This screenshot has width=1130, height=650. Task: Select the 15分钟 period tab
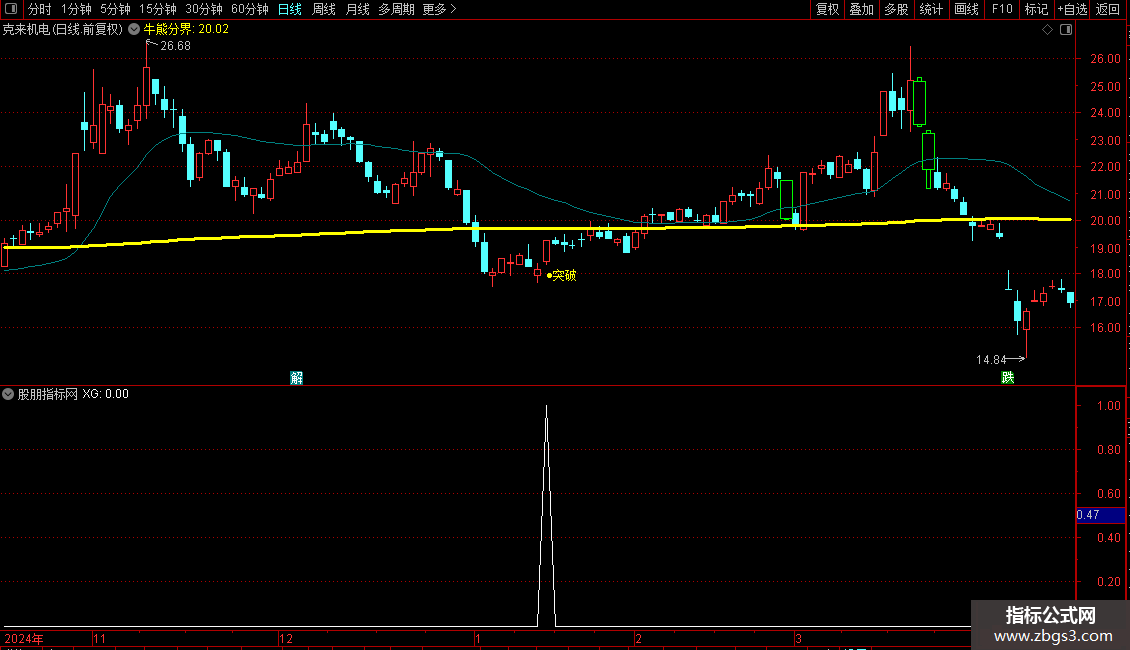[x=158, y=9]
